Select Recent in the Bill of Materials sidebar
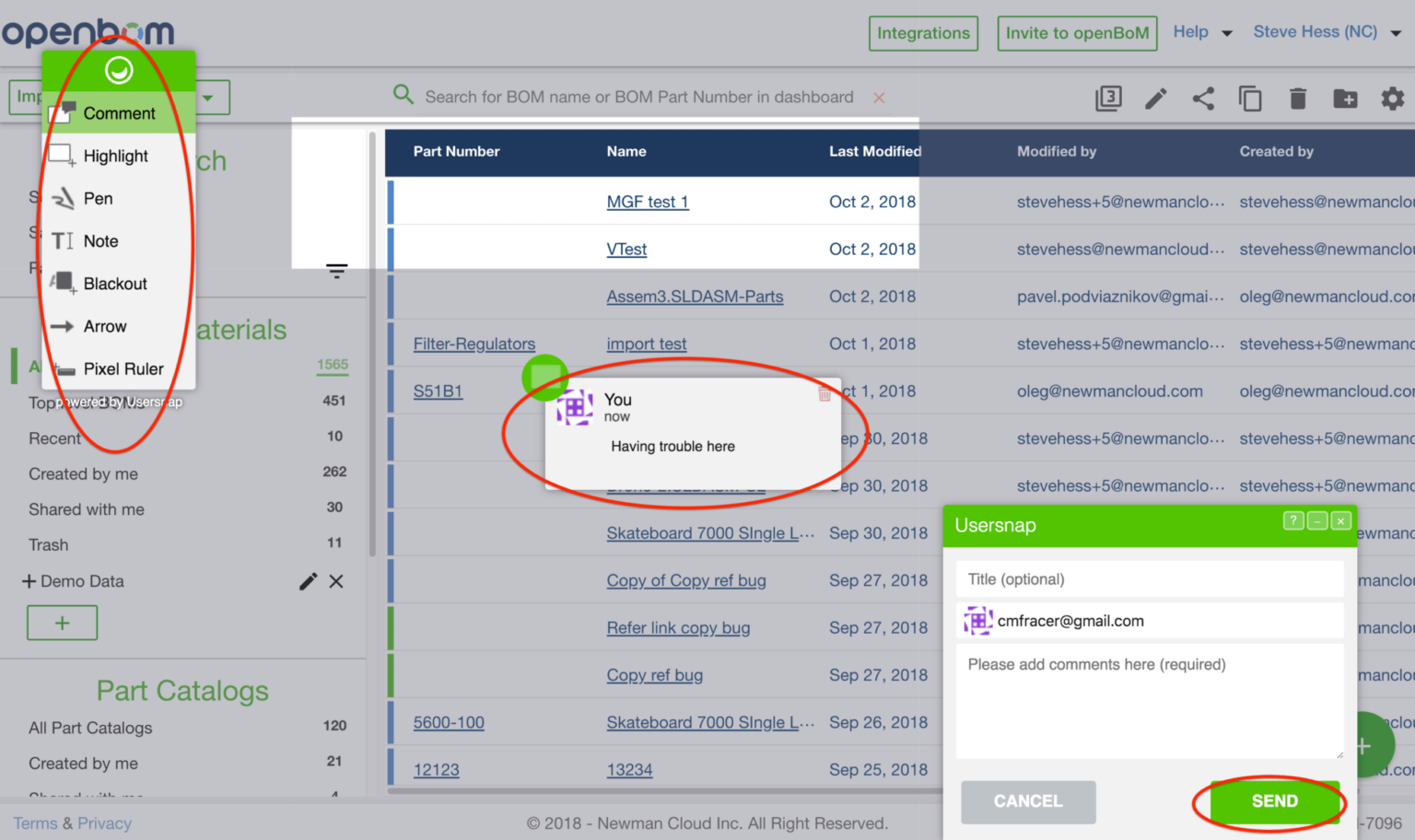This screenshot has width=1415, height=840. (55, 437)
